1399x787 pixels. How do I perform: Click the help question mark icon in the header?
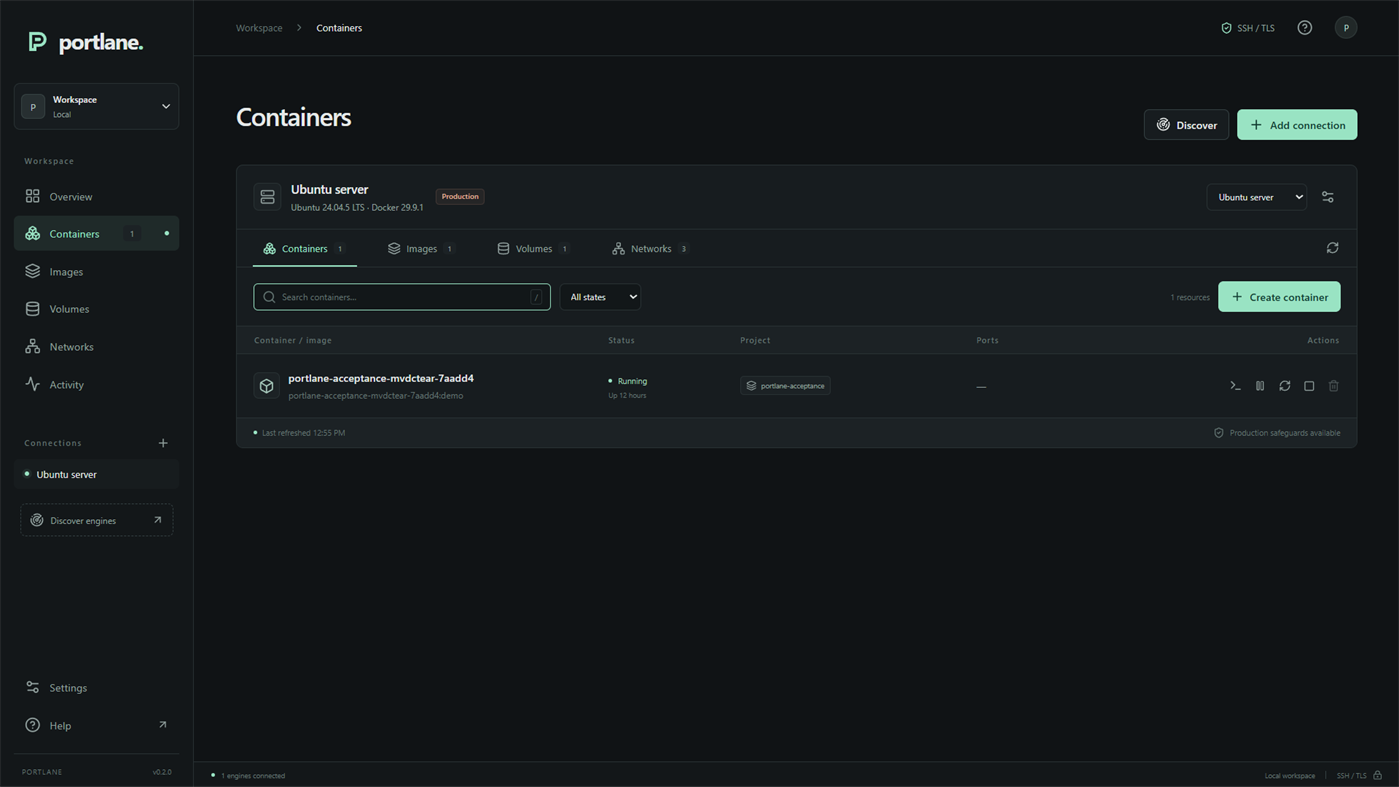1305,28
